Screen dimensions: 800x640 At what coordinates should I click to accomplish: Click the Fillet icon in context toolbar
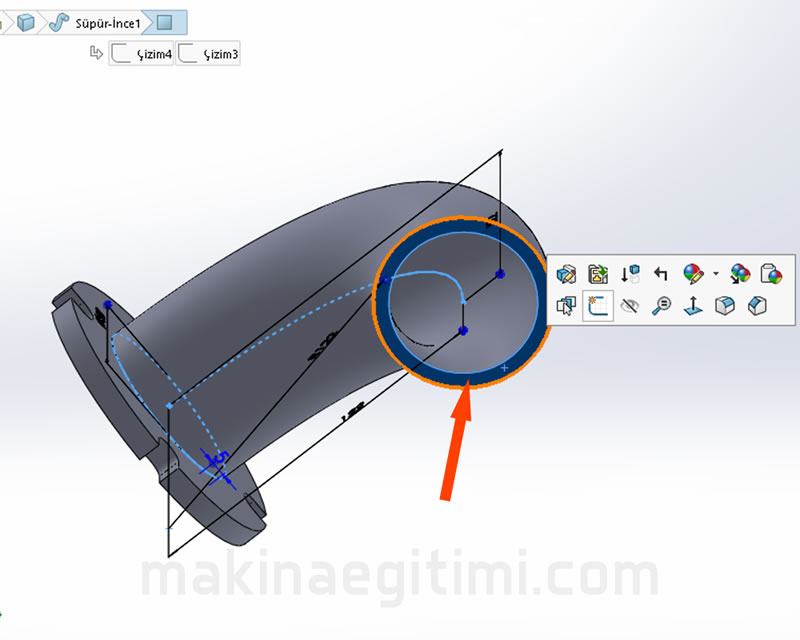pos(725,306)
